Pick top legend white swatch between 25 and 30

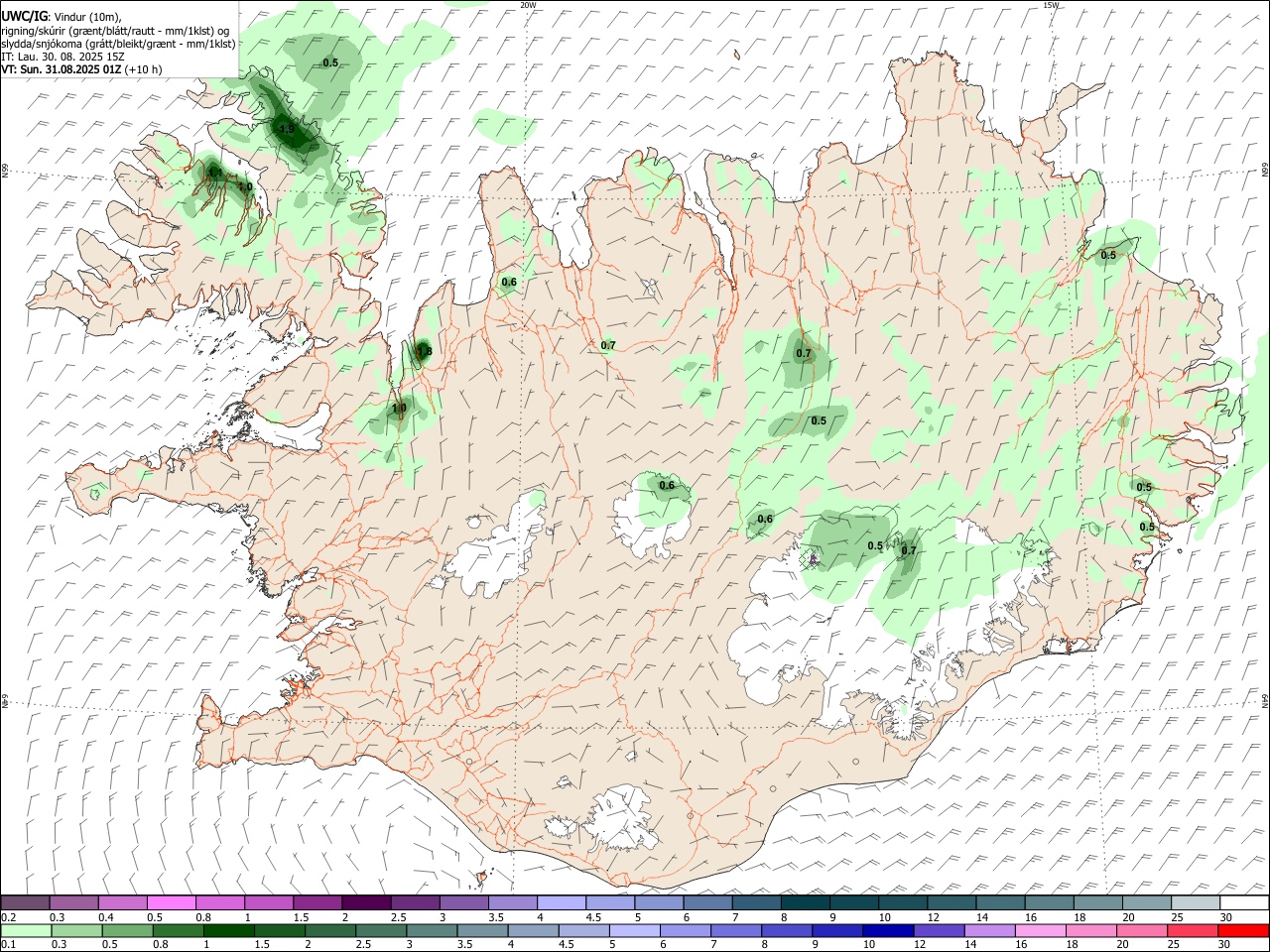click(x=1196, y=903)
